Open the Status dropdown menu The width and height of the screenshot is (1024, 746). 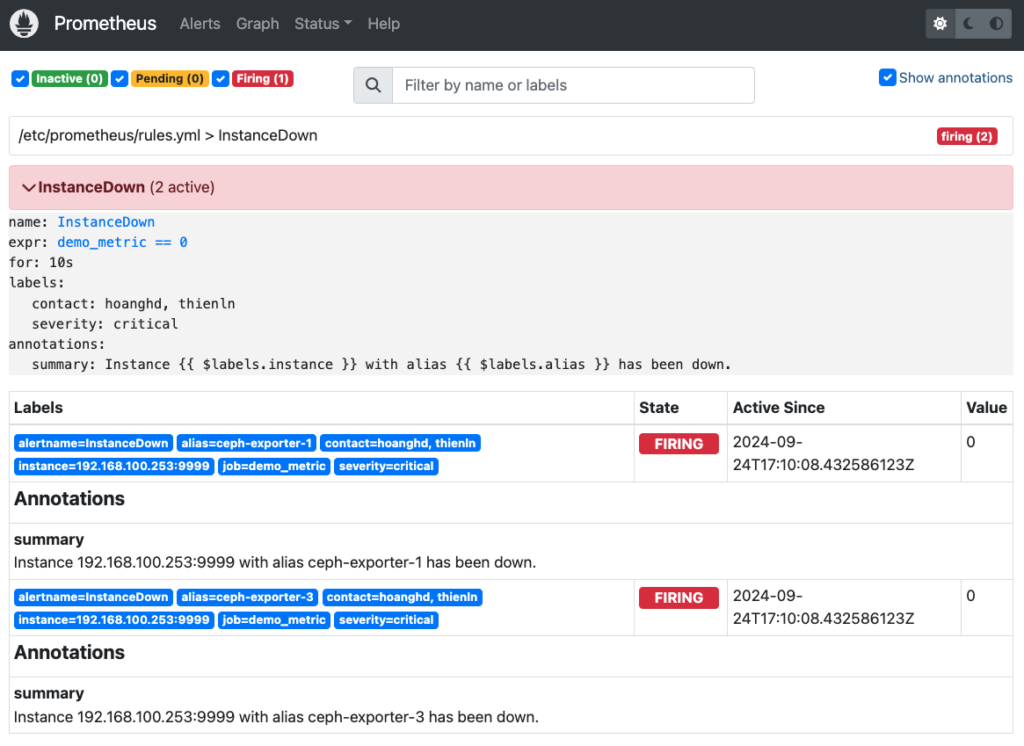pyautogui.click(x=323, y=24)
